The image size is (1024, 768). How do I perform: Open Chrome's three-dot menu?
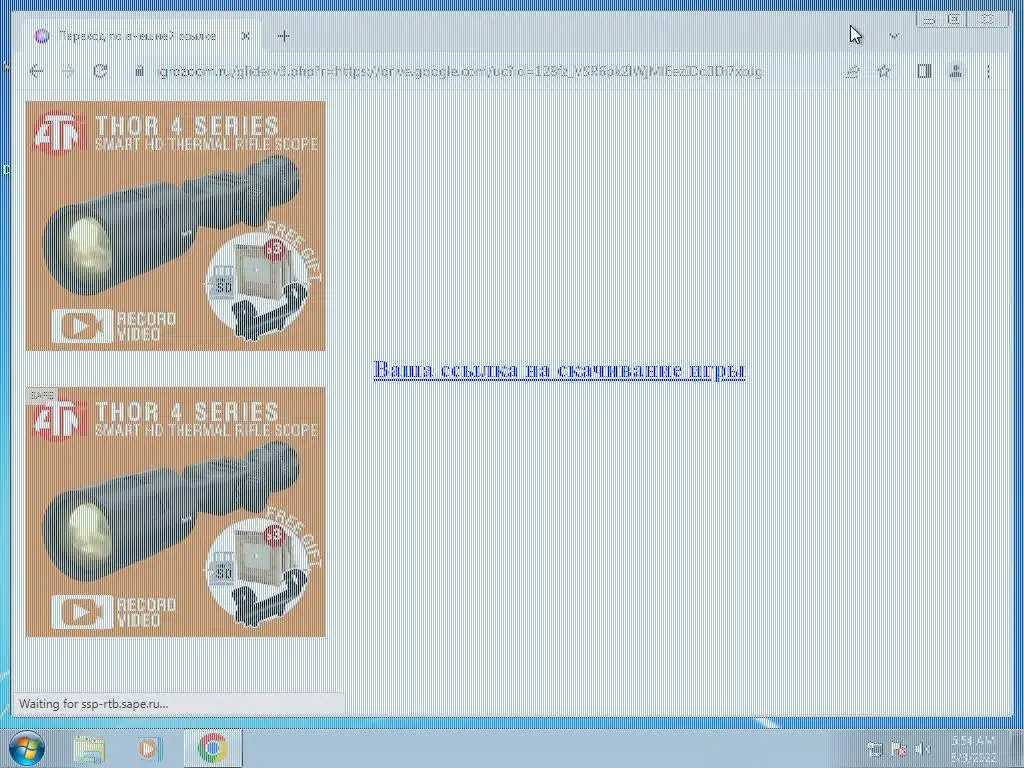point(988,72)
